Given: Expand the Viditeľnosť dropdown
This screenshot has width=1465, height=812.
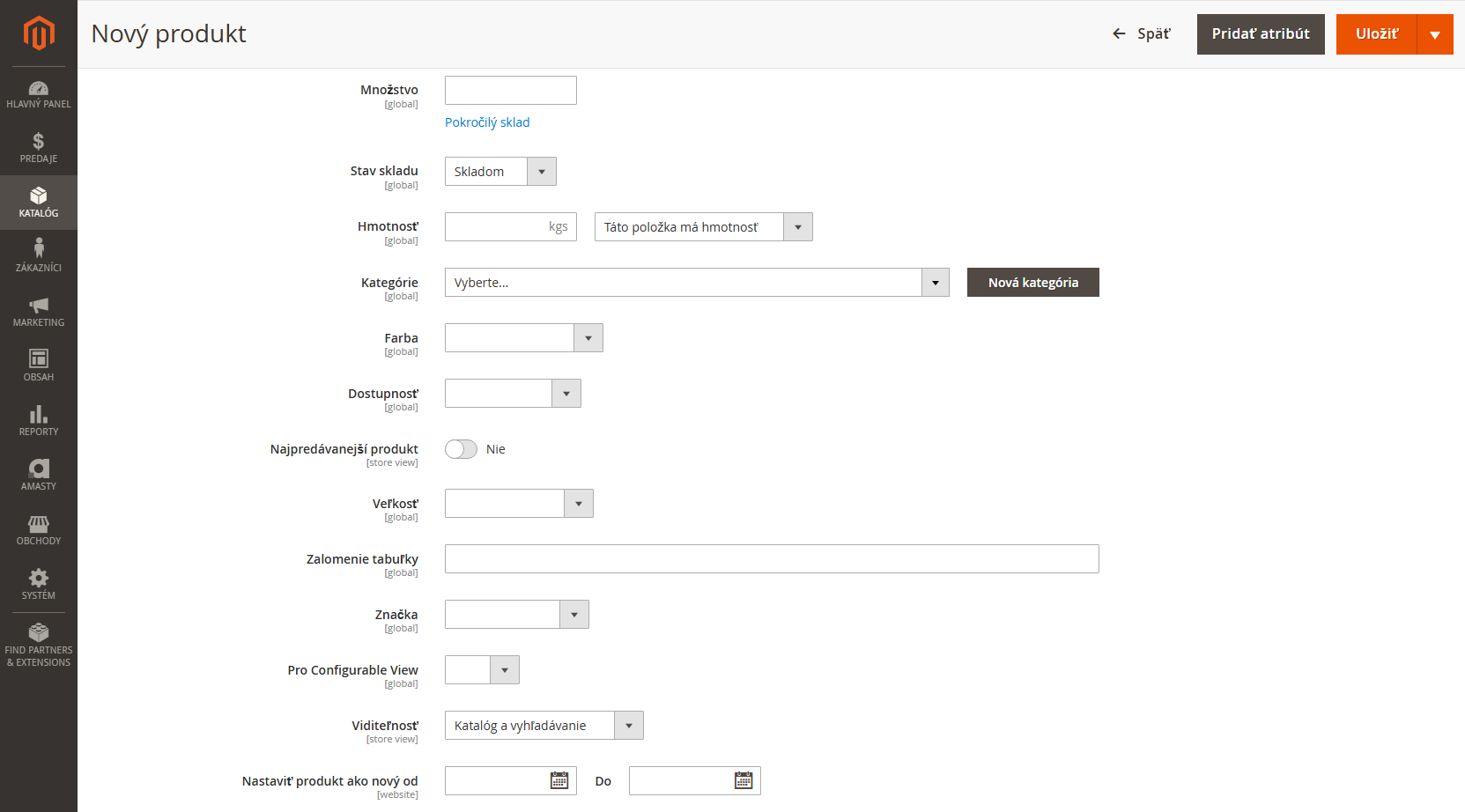Looking at the screenshot, I should tap(544, 726).
